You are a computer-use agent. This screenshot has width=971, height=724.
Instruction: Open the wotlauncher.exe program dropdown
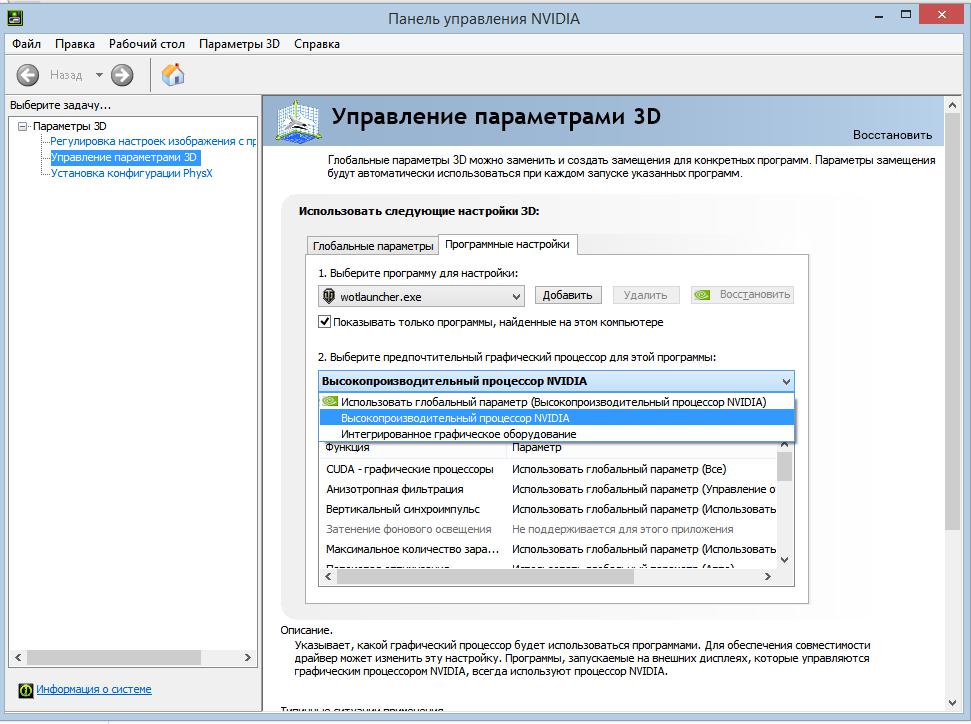point(421,296)
